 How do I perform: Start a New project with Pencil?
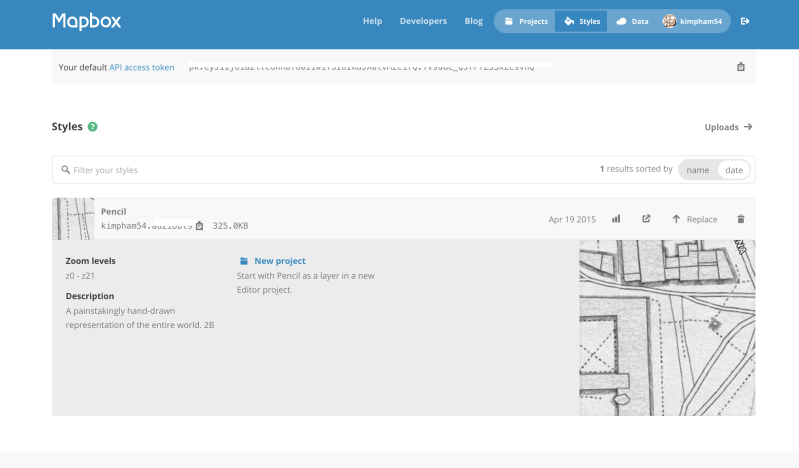point(280,261)
